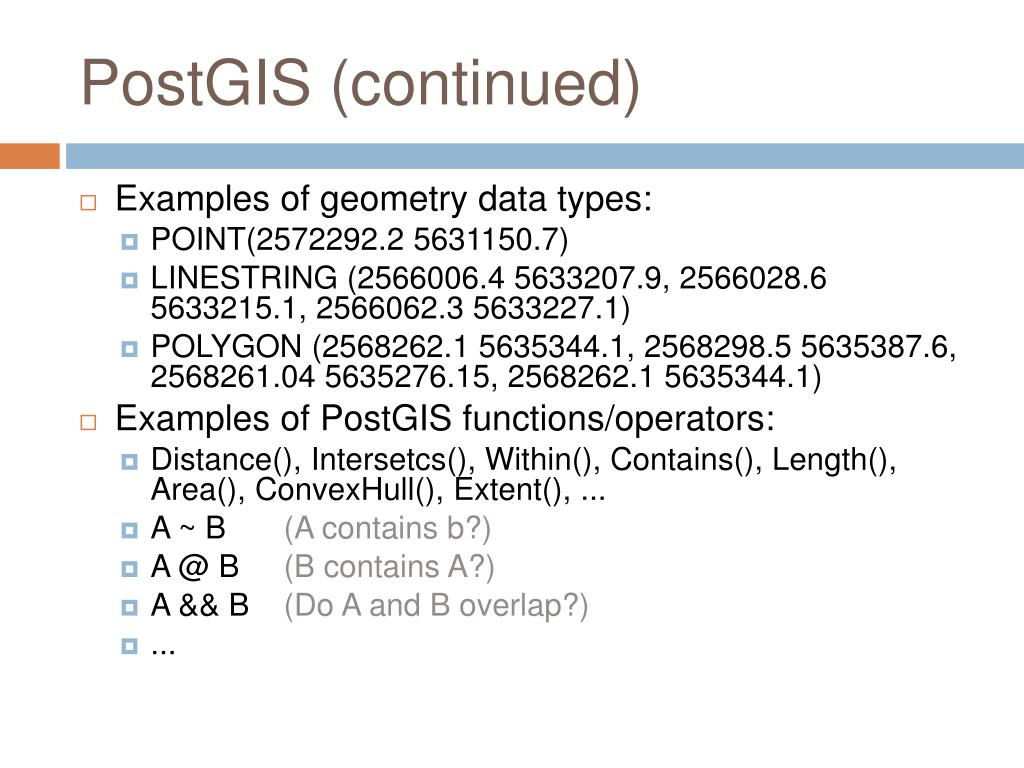Click the gray '(B contains A?)' annotation
1024x768 pixels.
tap(389, 567)
